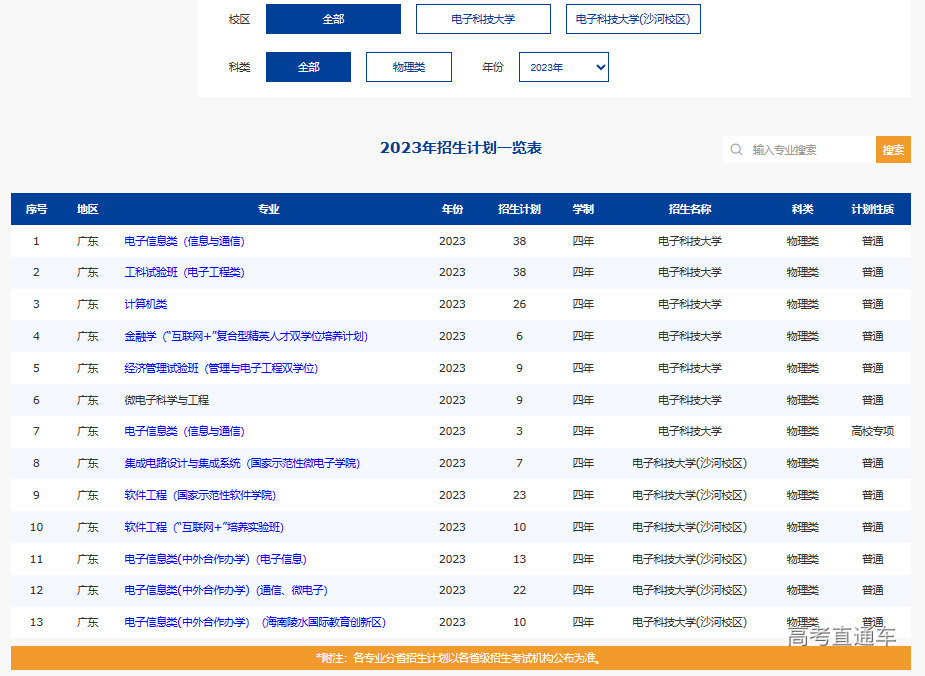Select 物理类 subject category filter
The width and height of the screenshot is (925, 676).
[x=409, y=67]
